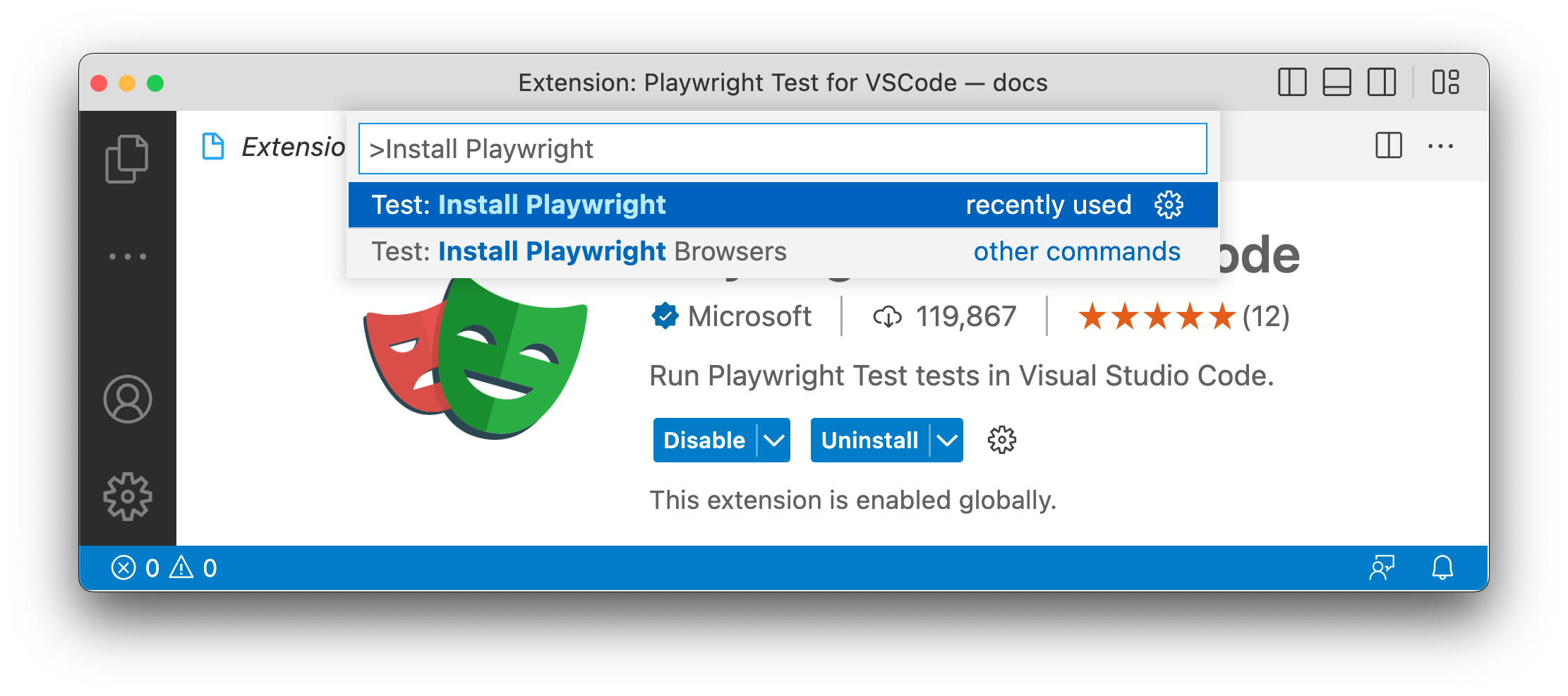Open extension settings gear beside Uninstall
The height and width of the screenshot is (696, 1568).
pos(1001,440)
